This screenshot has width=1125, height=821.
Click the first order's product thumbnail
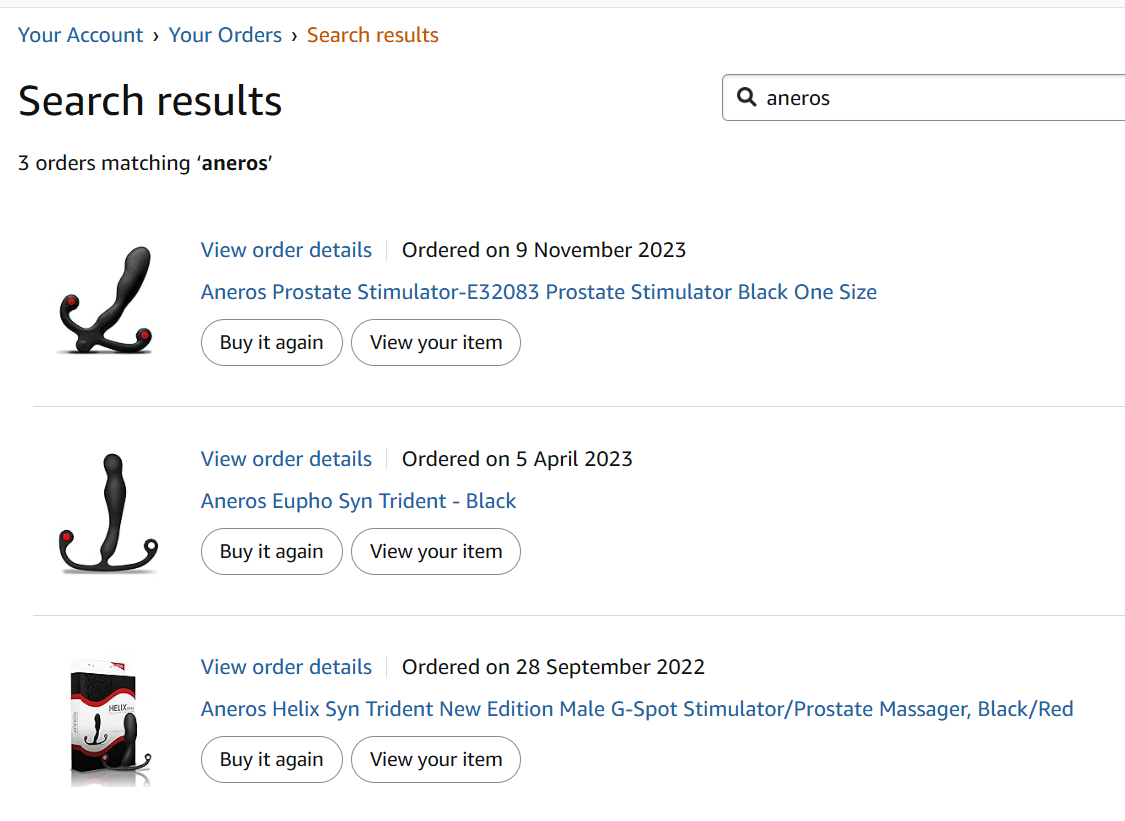(106, 300)
